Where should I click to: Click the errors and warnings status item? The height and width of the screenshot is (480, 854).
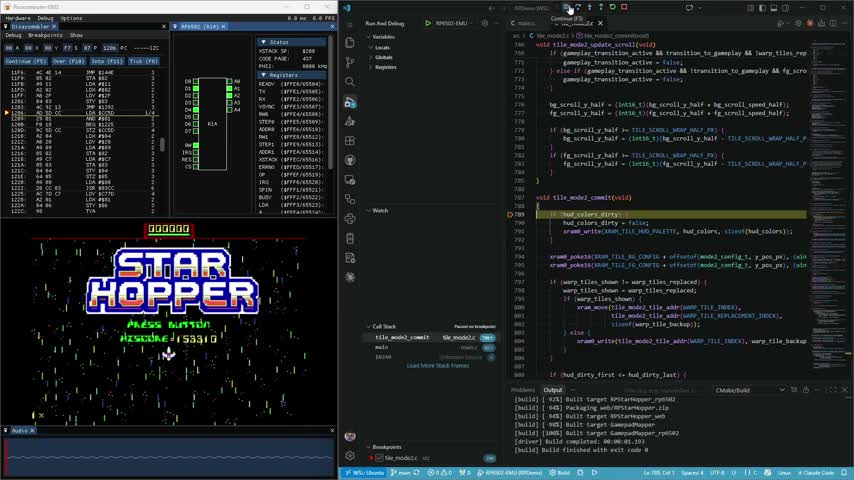pyautogui.click(x=440, y=473)
